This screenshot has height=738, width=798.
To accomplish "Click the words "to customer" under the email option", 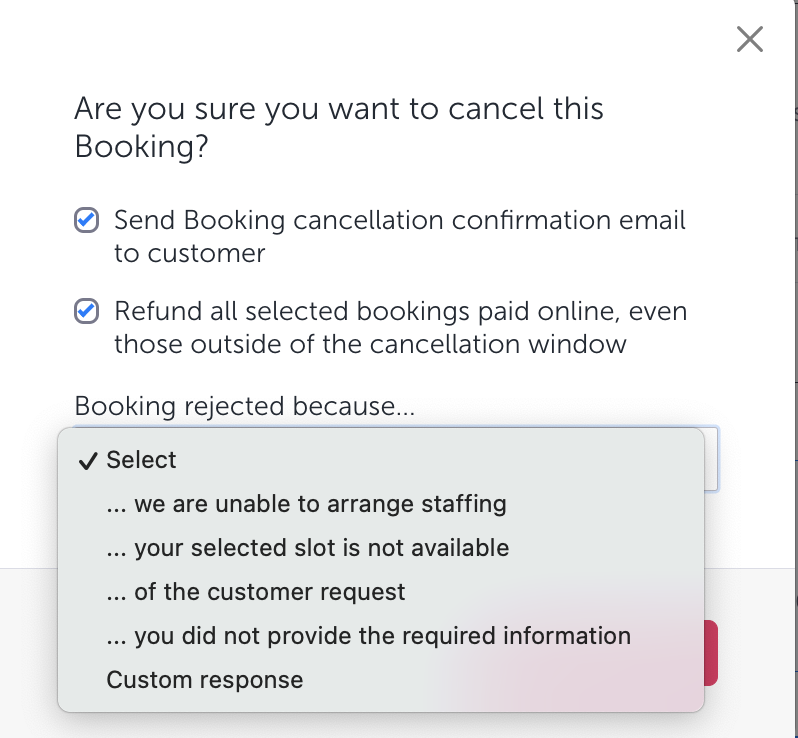I will (x=190, y=253).
